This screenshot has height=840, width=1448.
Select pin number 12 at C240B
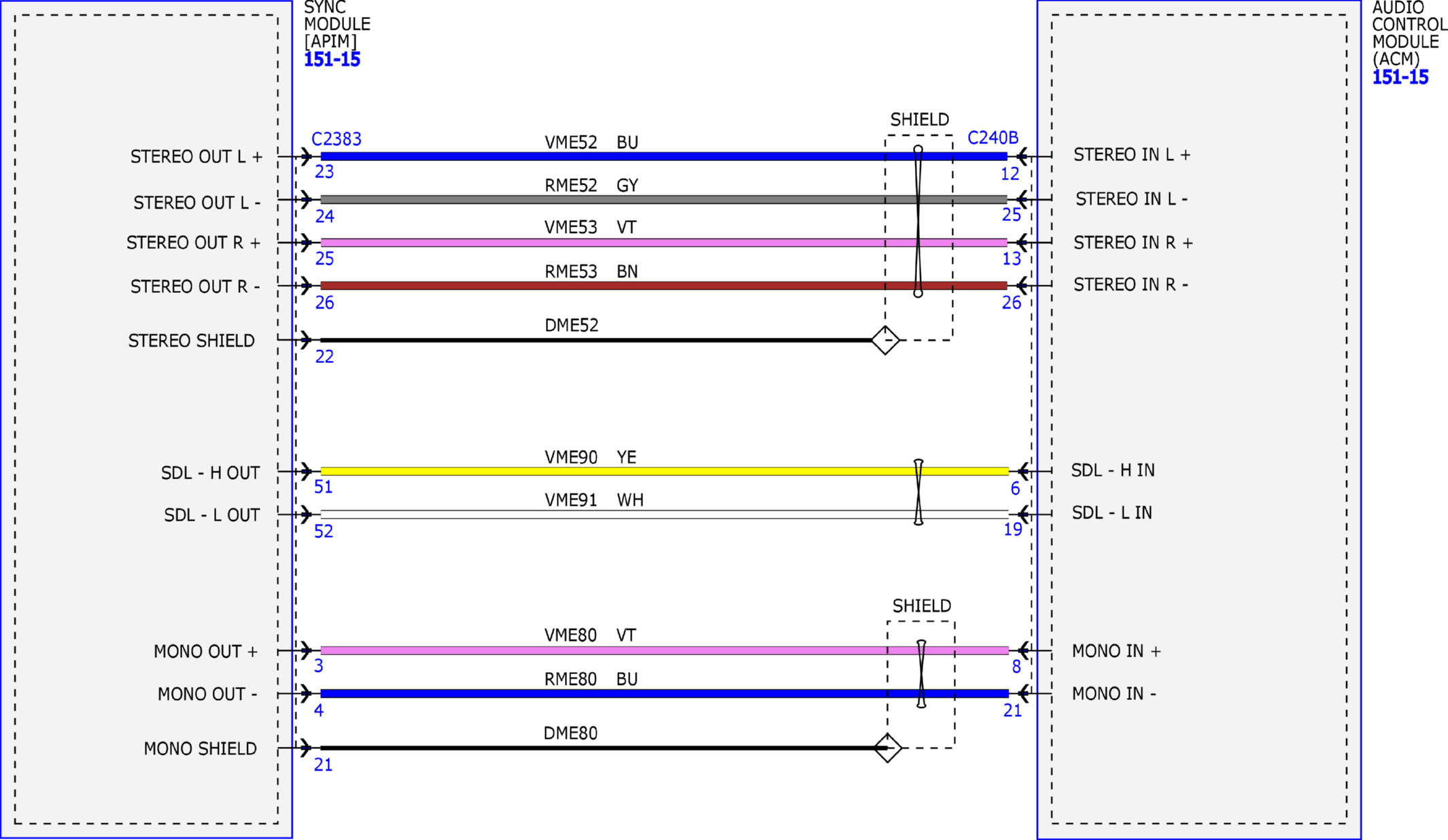1010,174
